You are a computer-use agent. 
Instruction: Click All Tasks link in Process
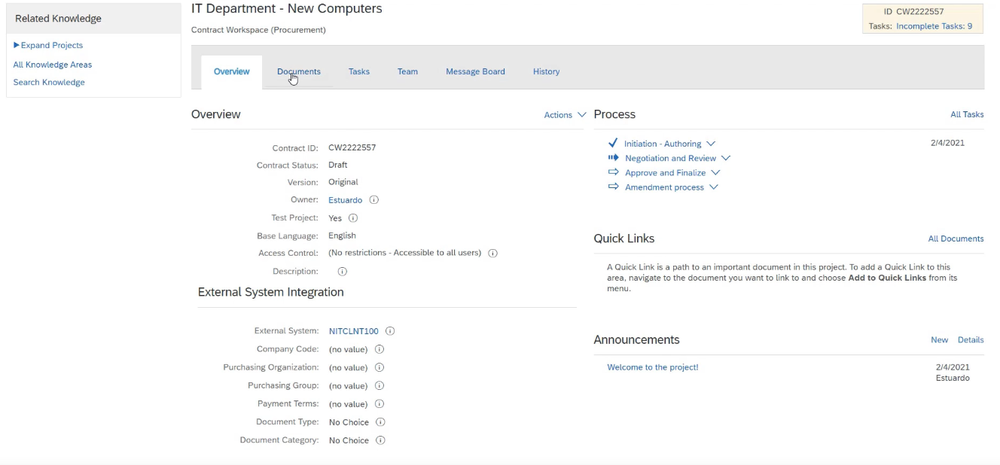pos(967,114)
